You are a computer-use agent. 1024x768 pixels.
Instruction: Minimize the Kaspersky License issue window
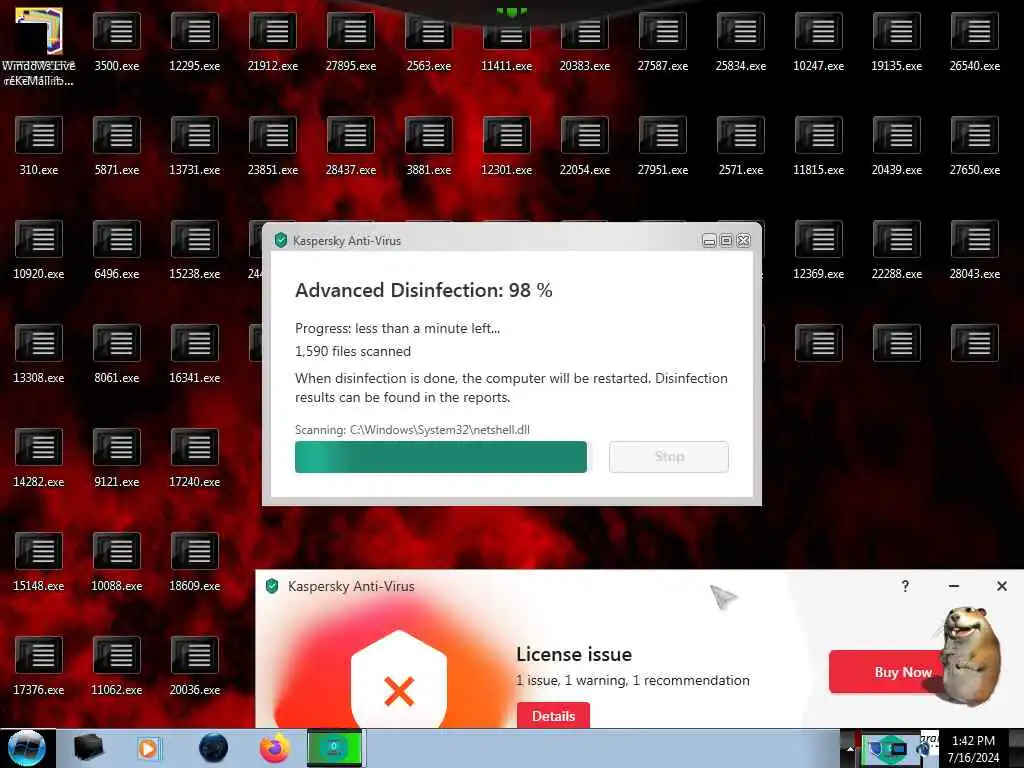pos(953,586)
